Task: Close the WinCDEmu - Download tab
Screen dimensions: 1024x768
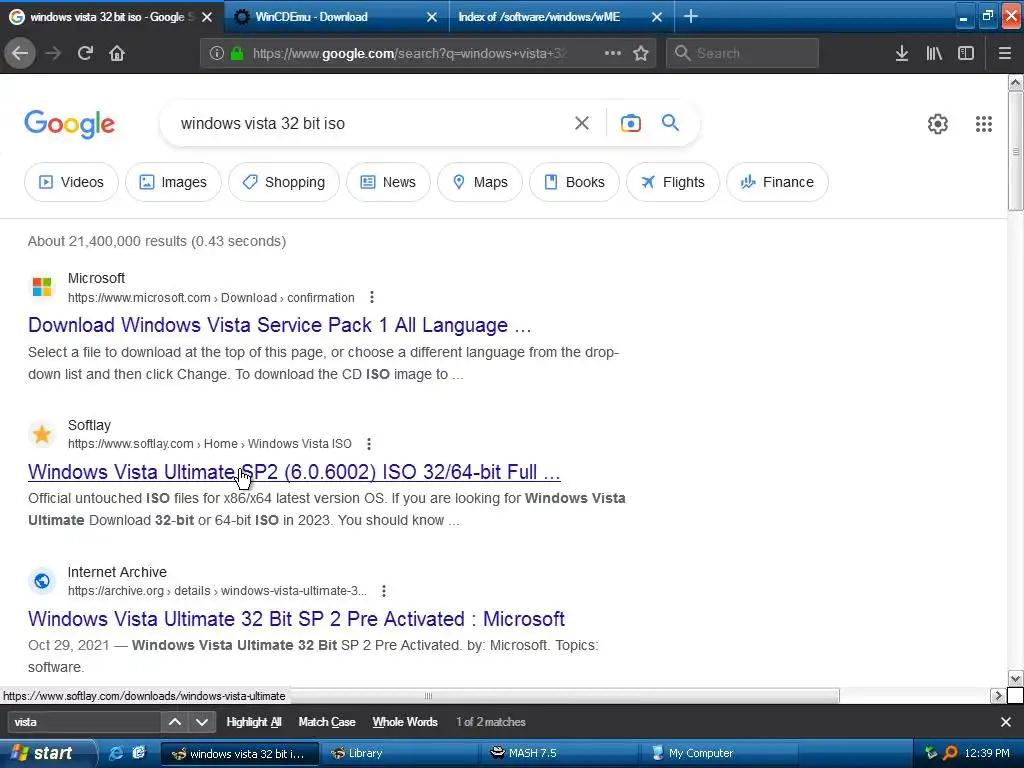Action: click(x=432, y=17)
